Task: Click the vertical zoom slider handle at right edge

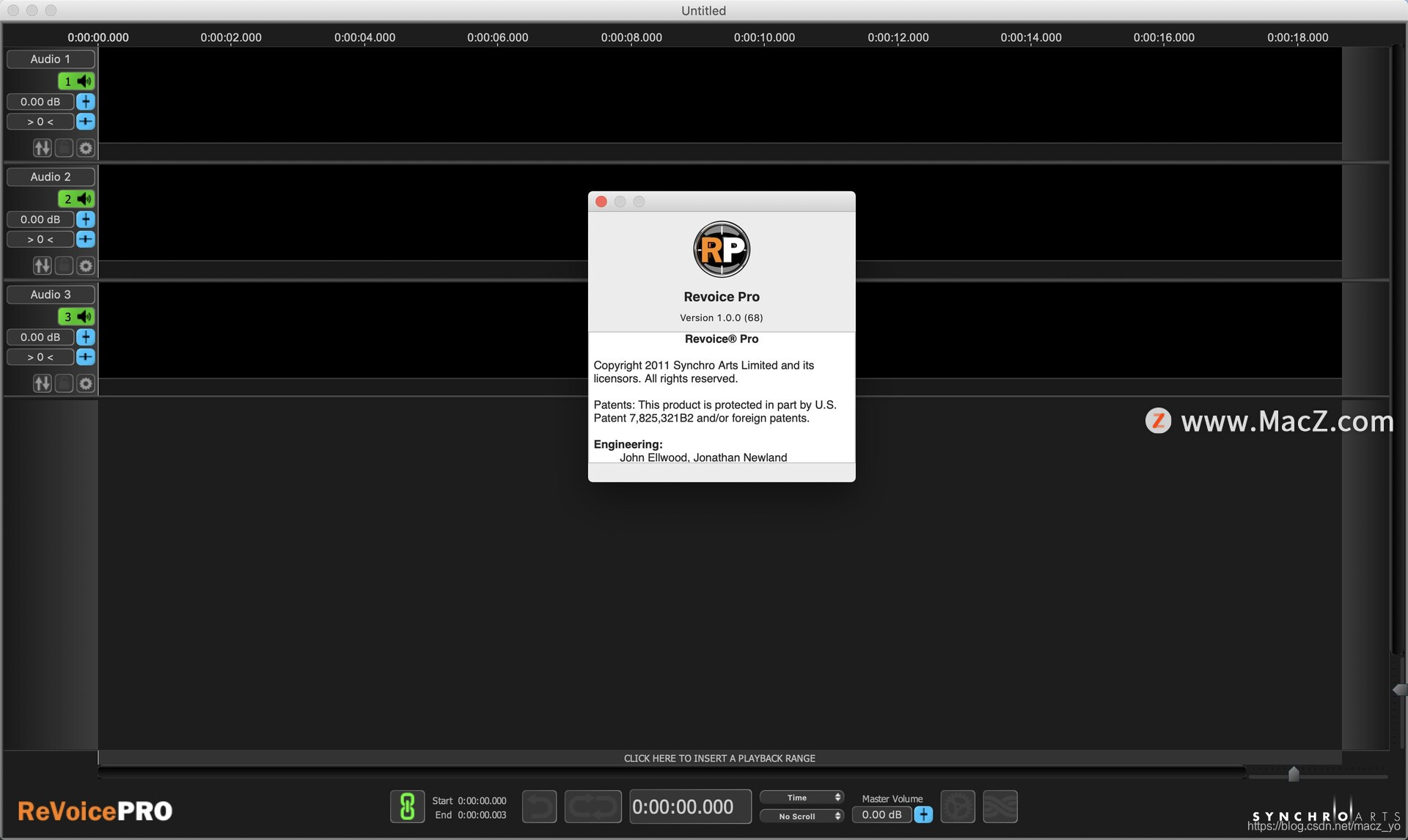Action: click(x=1399, y=690)
